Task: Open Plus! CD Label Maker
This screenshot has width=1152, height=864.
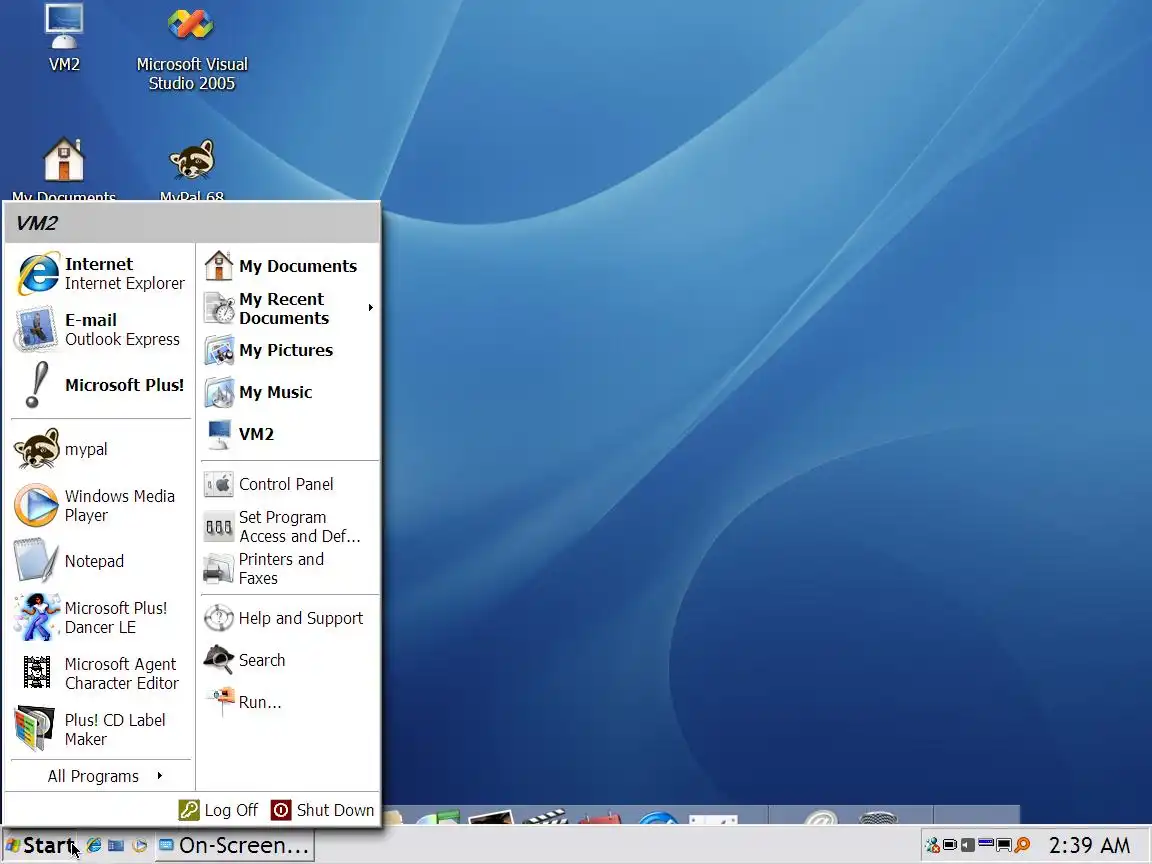Action: click(x=101, y=729)
